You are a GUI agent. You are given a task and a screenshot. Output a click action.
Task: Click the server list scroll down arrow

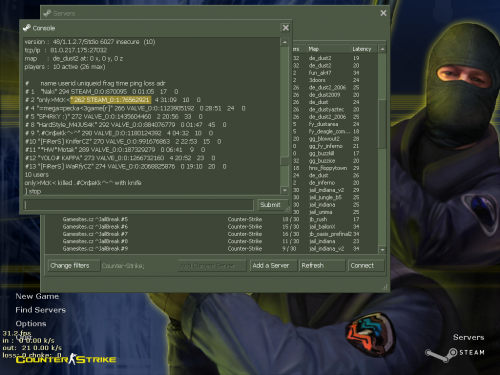pyautogui.click(x=382, y=250)
